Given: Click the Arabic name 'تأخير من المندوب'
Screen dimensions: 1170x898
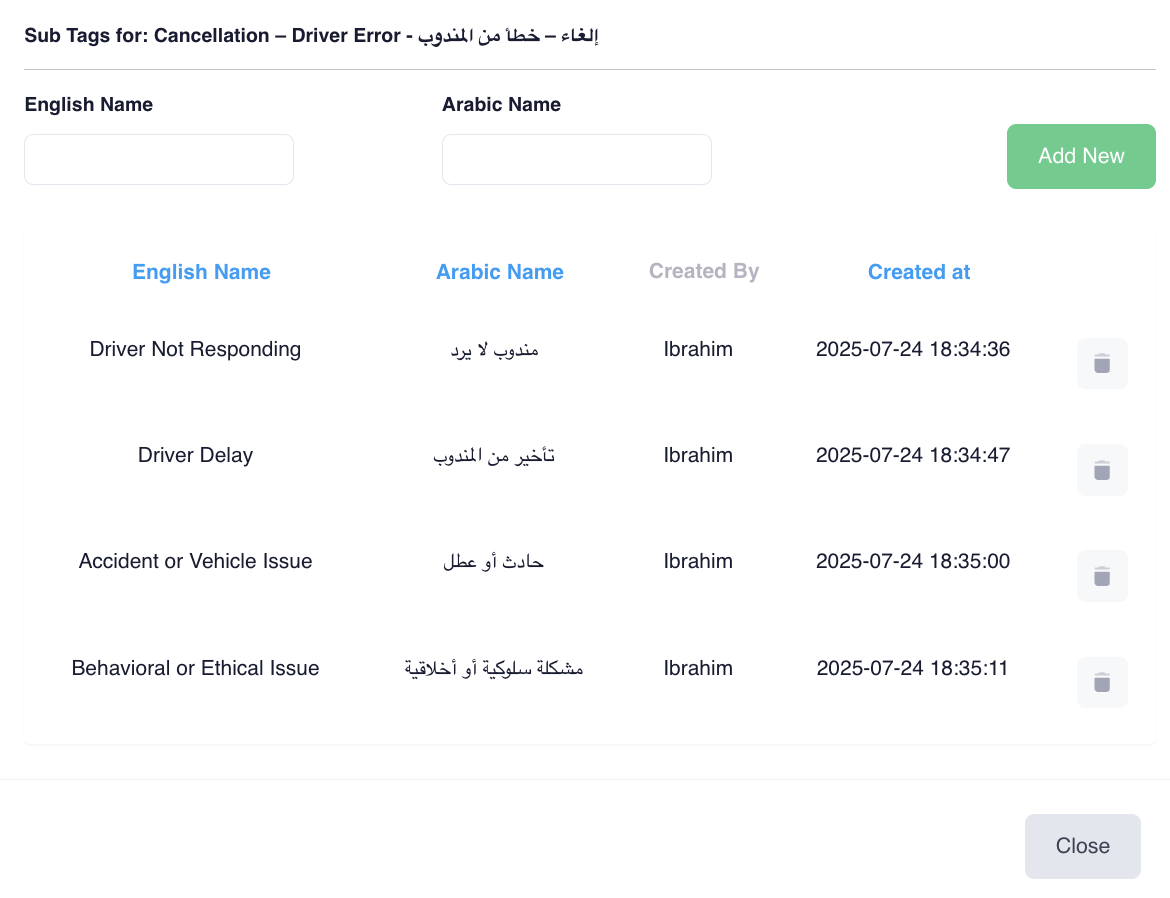Looking at the screenshot, I should coord(494,455).
